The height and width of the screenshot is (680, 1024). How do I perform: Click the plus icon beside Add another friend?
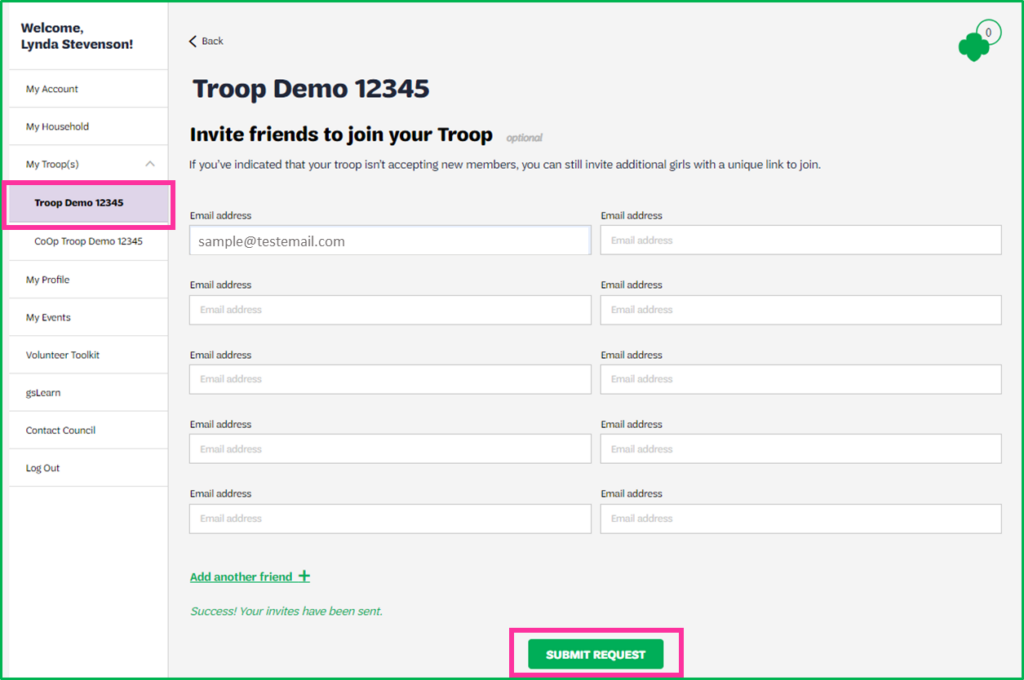tap(304, 576)
